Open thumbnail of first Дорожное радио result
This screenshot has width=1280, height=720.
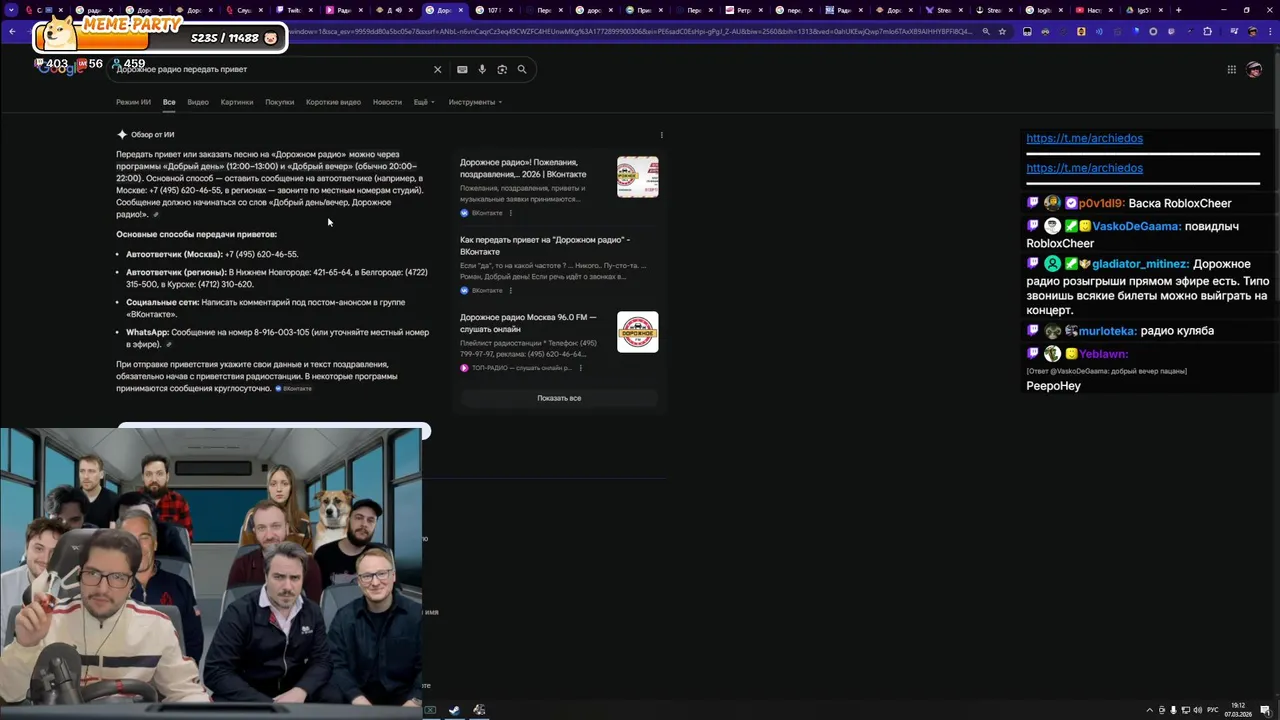[x=638, y=176]
